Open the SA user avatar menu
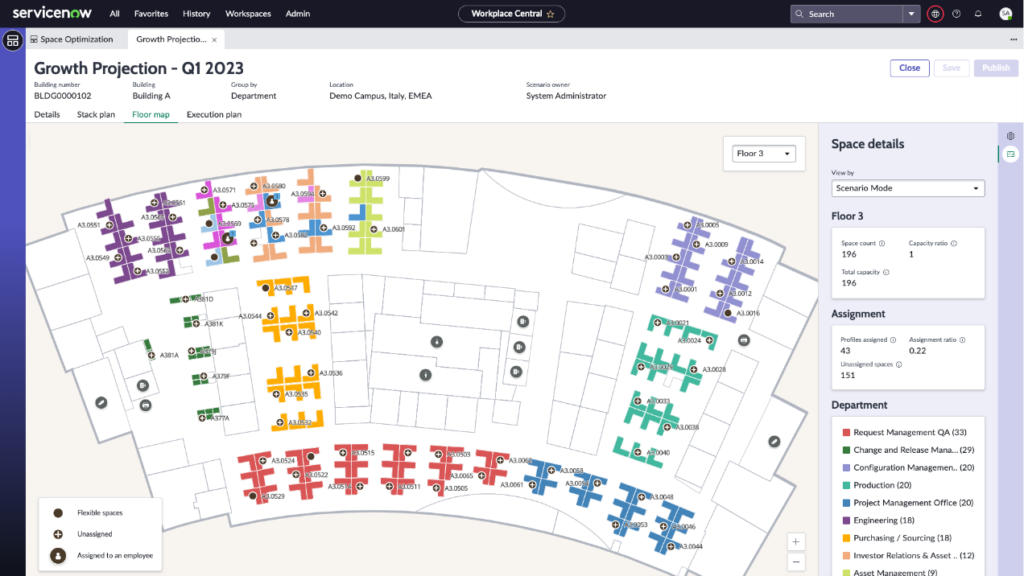 [1005, 13]
